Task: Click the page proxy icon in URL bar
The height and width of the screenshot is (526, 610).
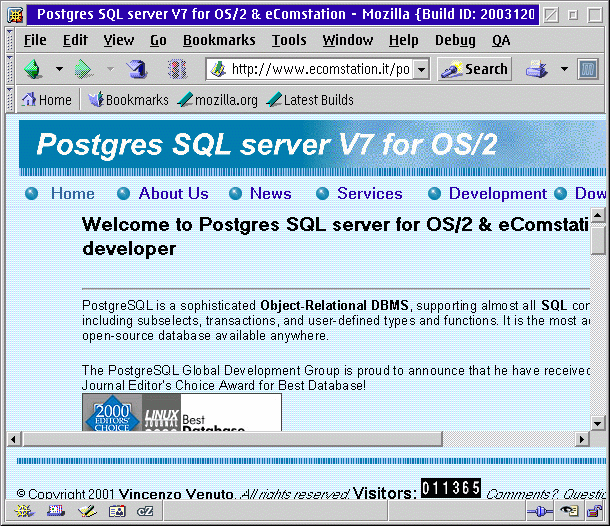Action: (x=218, y=69)
